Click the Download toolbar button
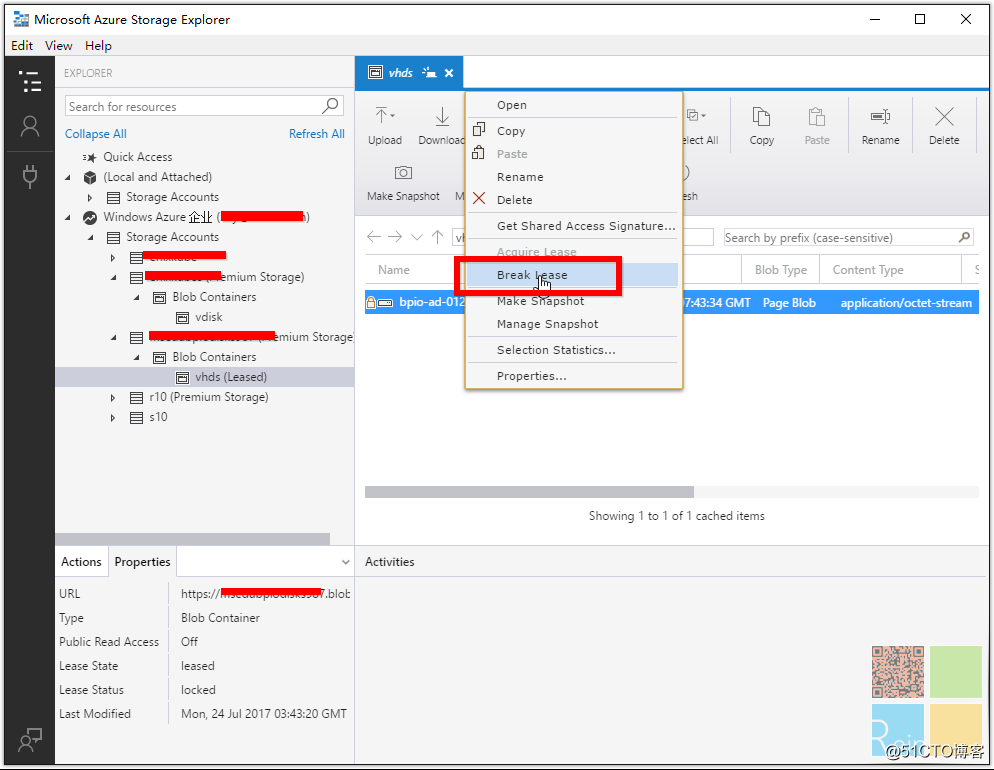 tap(441, 126)
